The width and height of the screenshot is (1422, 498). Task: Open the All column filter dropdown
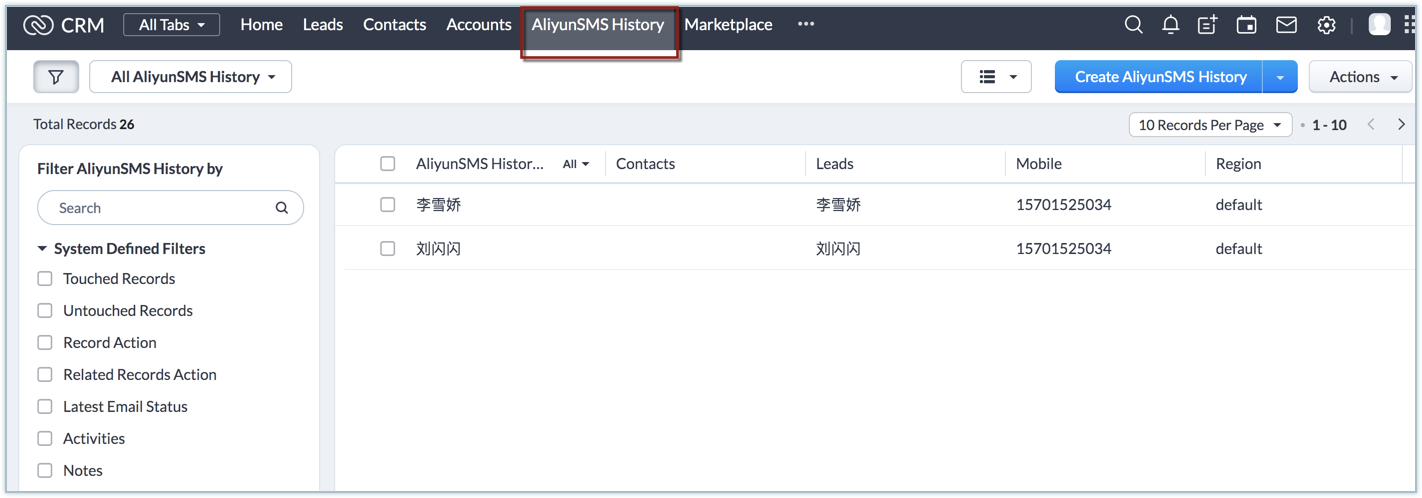(576, 164)
